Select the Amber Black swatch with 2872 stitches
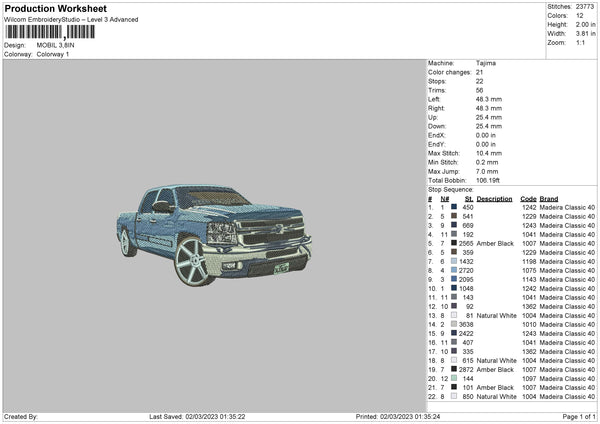 point(453,369)
